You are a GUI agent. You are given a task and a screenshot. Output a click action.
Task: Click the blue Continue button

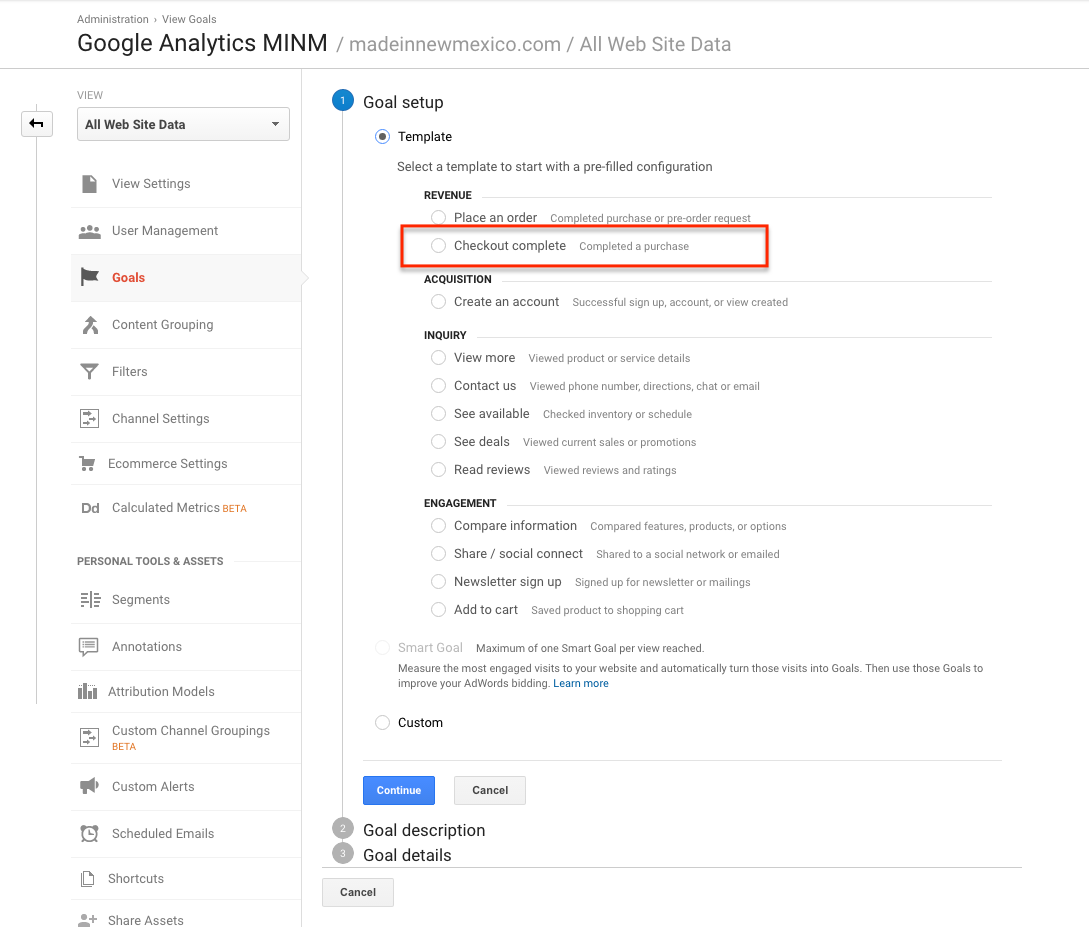(398, 790)
